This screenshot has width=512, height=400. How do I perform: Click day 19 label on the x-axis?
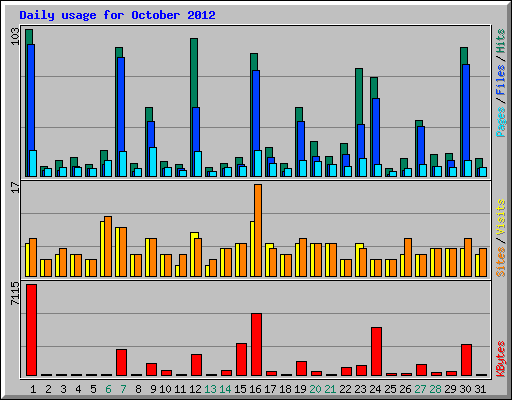point(300,389)
